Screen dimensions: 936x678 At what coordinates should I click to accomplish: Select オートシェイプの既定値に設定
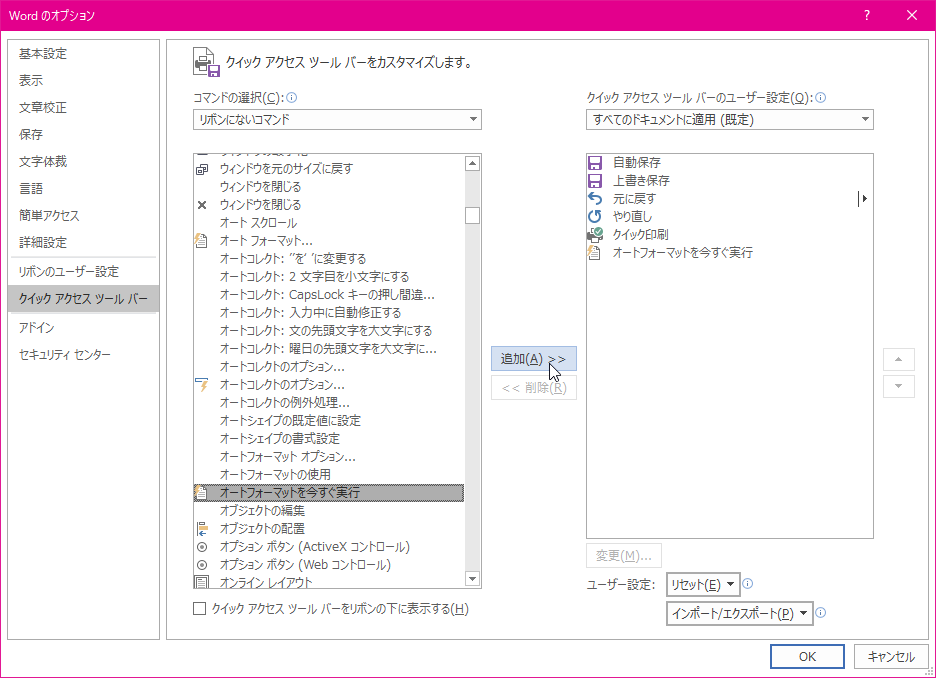329,421
